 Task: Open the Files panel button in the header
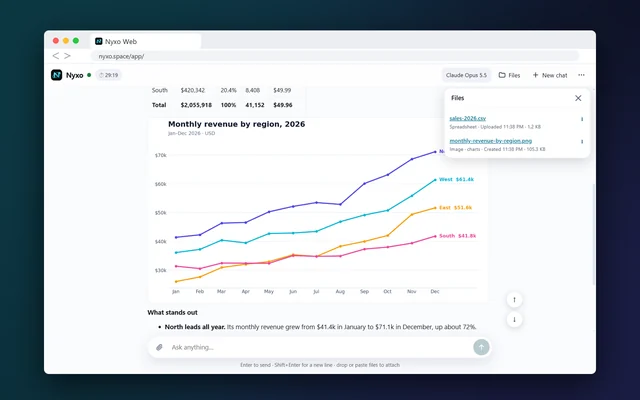tap(509, 75)
